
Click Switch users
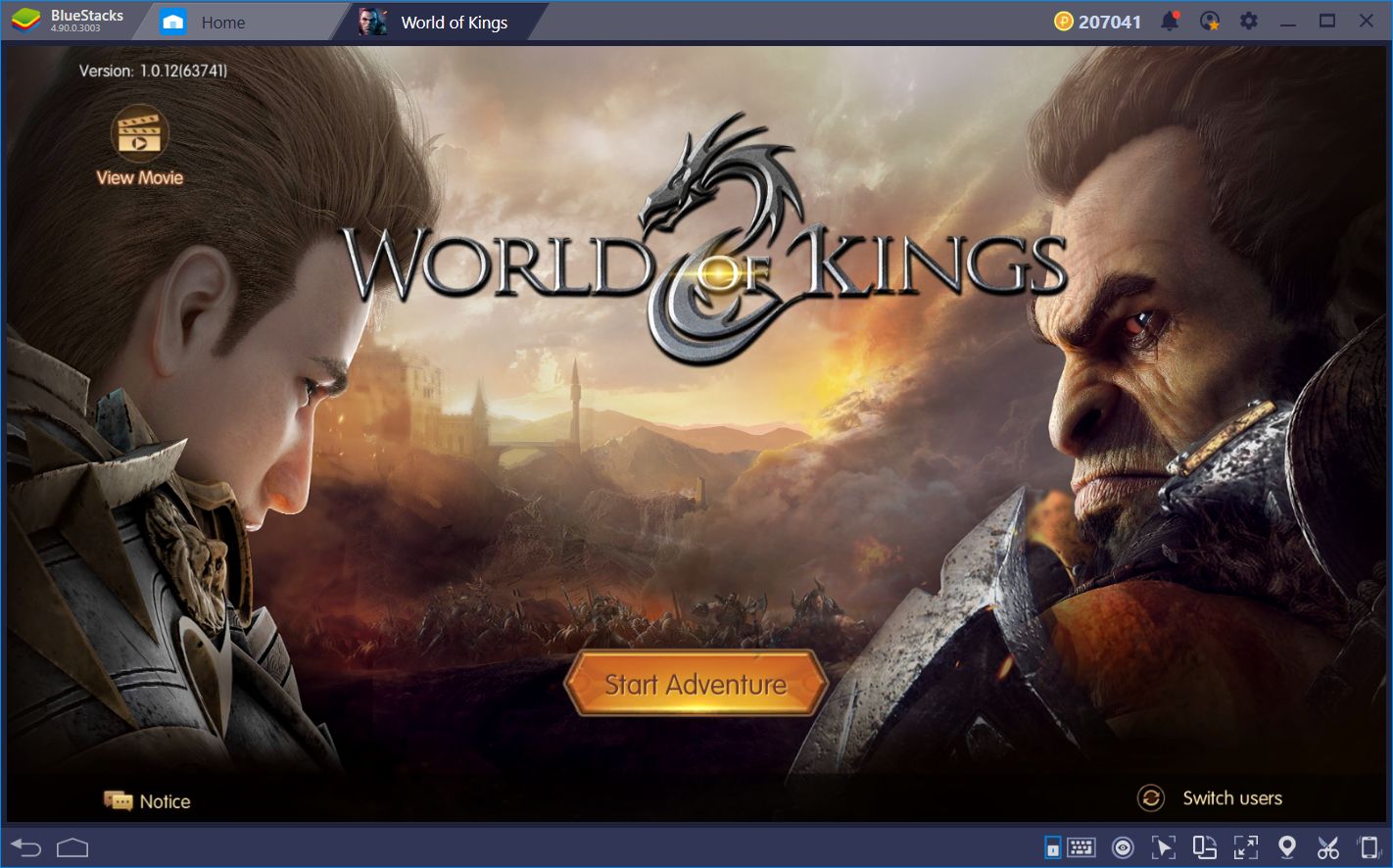1210,798
